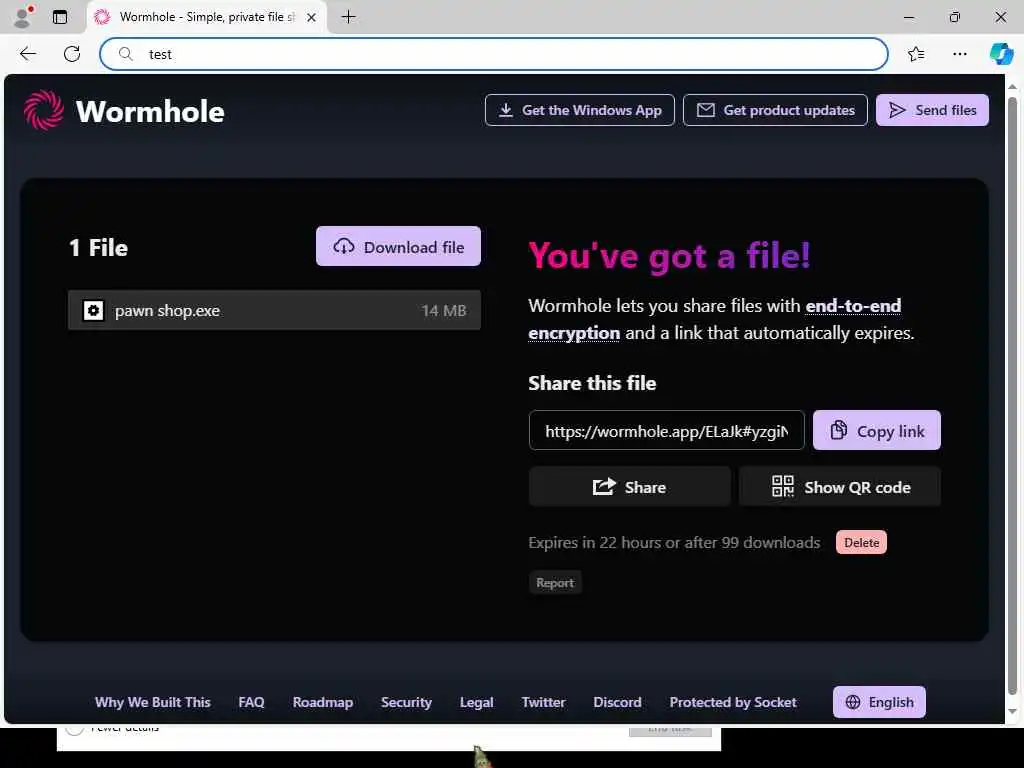Click the exe file gear icon
Screen dimensions: 1024x768
93,310
